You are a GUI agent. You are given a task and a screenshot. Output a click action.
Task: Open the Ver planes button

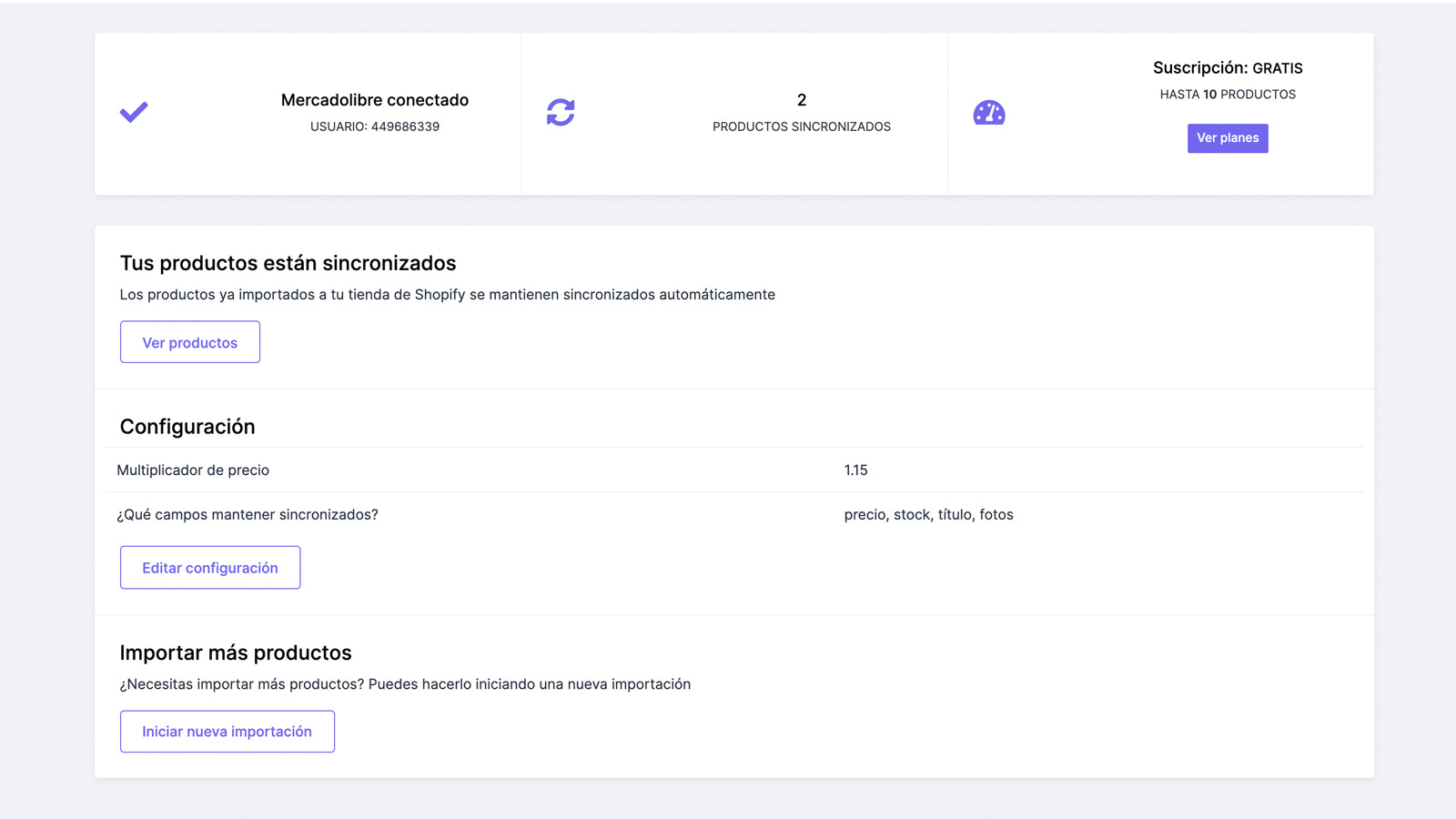point(1228,138)
